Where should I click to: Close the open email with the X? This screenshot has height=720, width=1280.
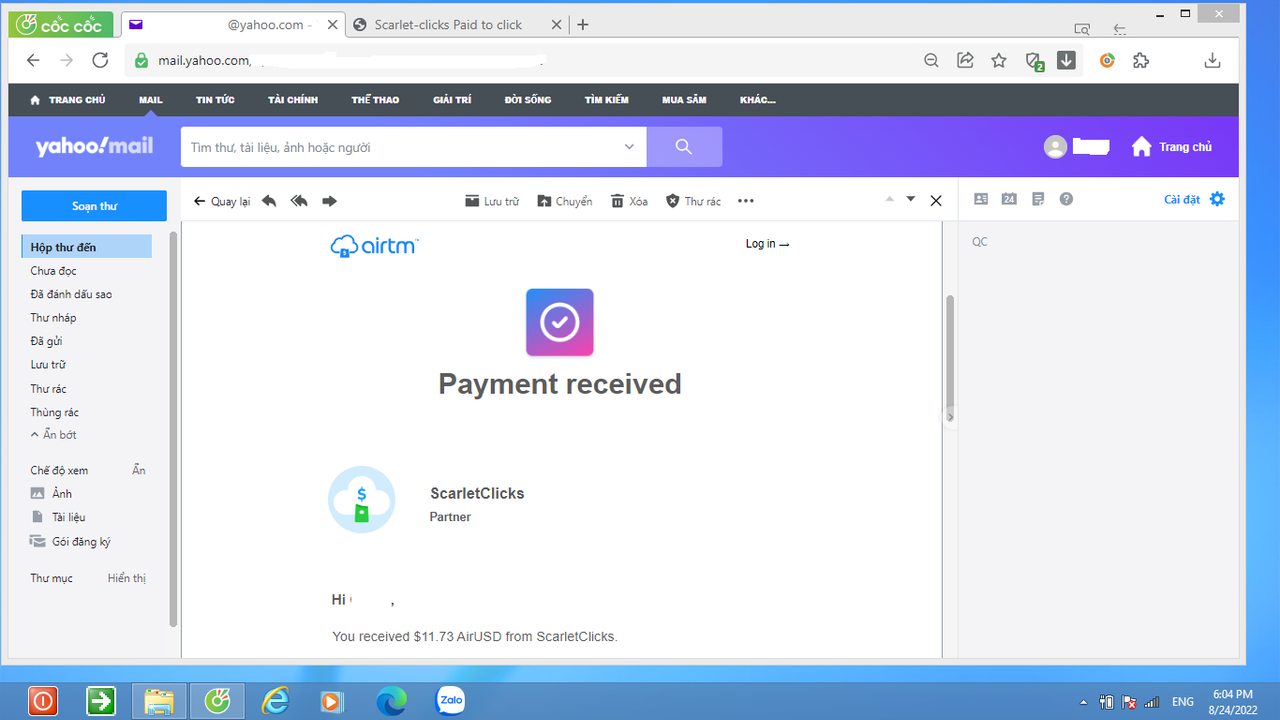(936, 201)
